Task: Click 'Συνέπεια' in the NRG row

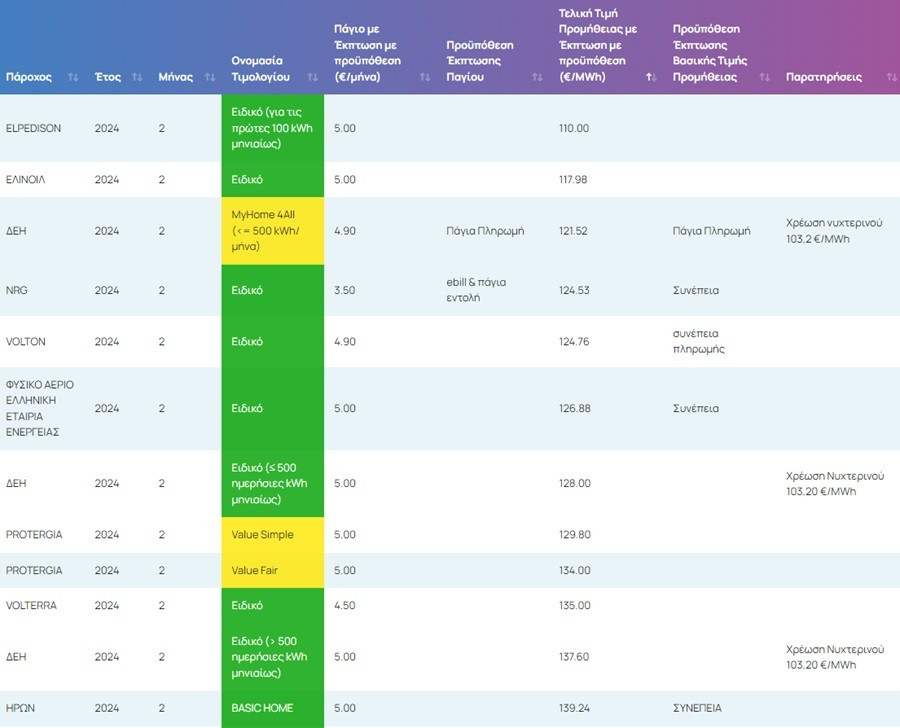Action: point(696,290)
